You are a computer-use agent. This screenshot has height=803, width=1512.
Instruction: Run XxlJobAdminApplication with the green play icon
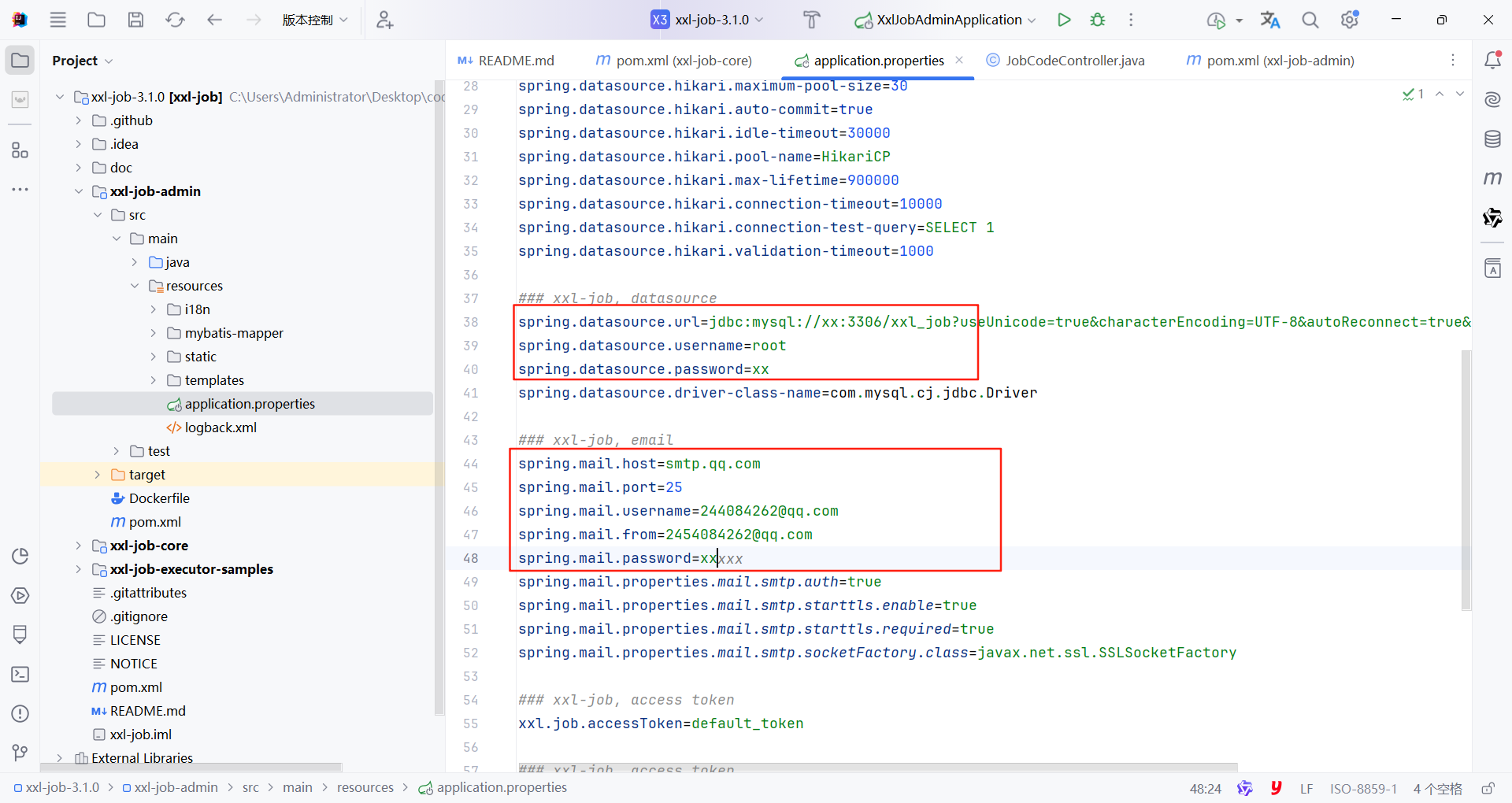[x=1064, y=20]
